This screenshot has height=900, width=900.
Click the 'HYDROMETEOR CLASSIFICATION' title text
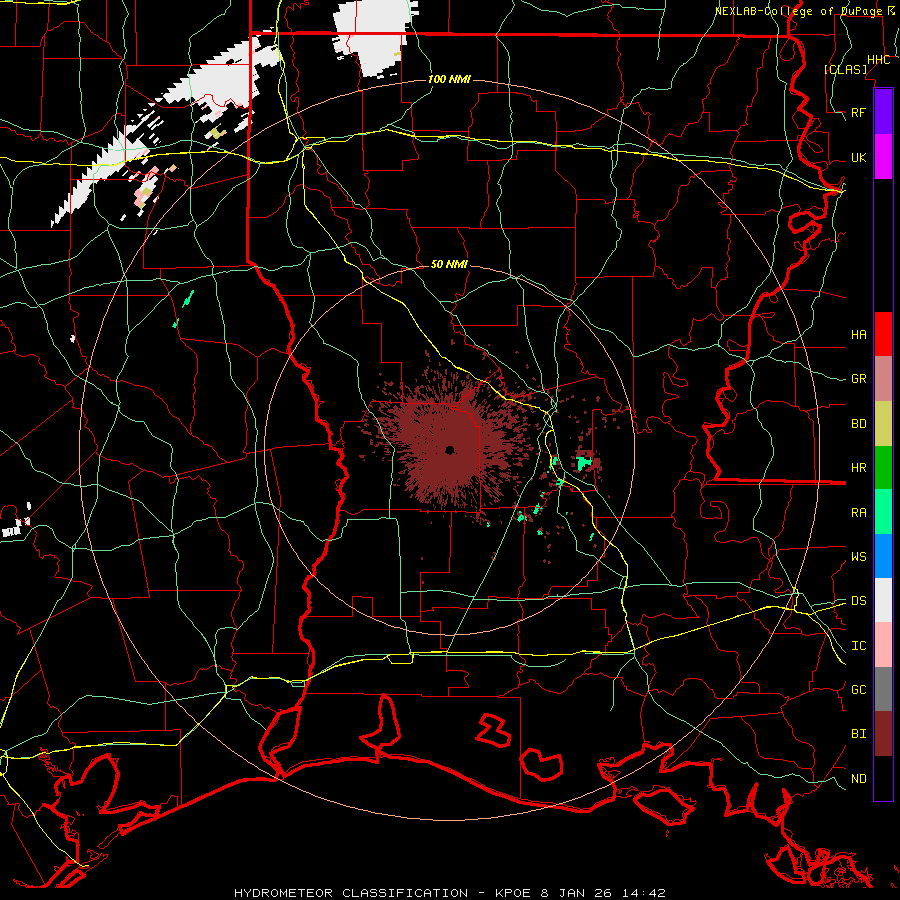pyautogui.click(x=351, y=893)
